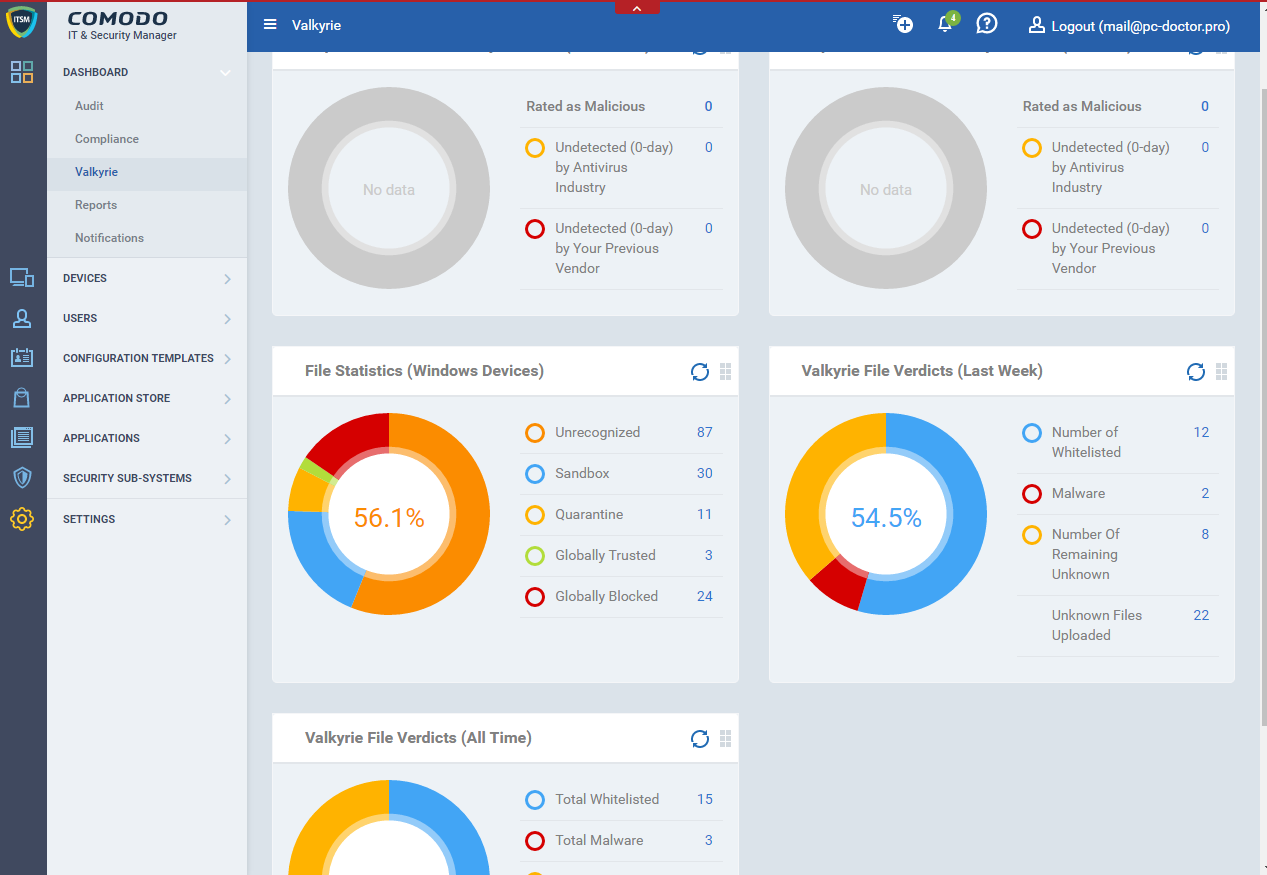Select Valkyrie in the dashboard menu
Image resolution: width=1267 pixels, height=875 pixels.
(96, 172)
